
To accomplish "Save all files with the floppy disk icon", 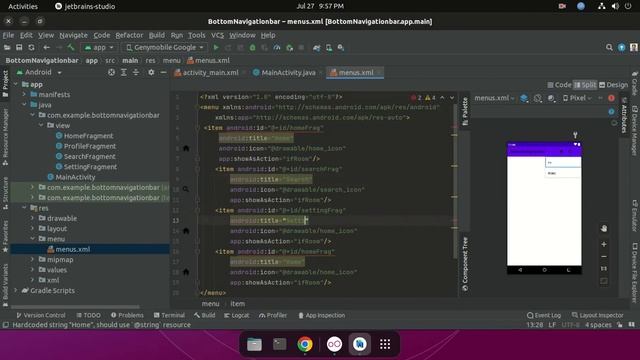I will click(x=19, y=48).
